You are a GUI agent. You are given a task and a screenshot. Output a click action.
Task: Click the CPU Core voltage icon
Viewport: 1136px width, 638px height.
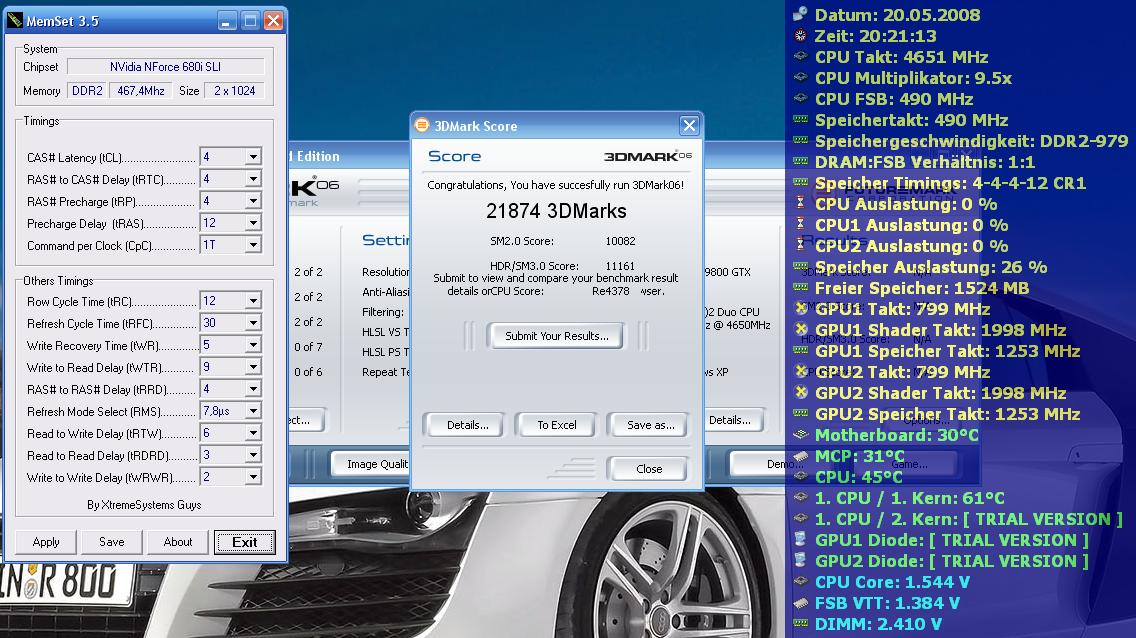[x=800, y=581]
